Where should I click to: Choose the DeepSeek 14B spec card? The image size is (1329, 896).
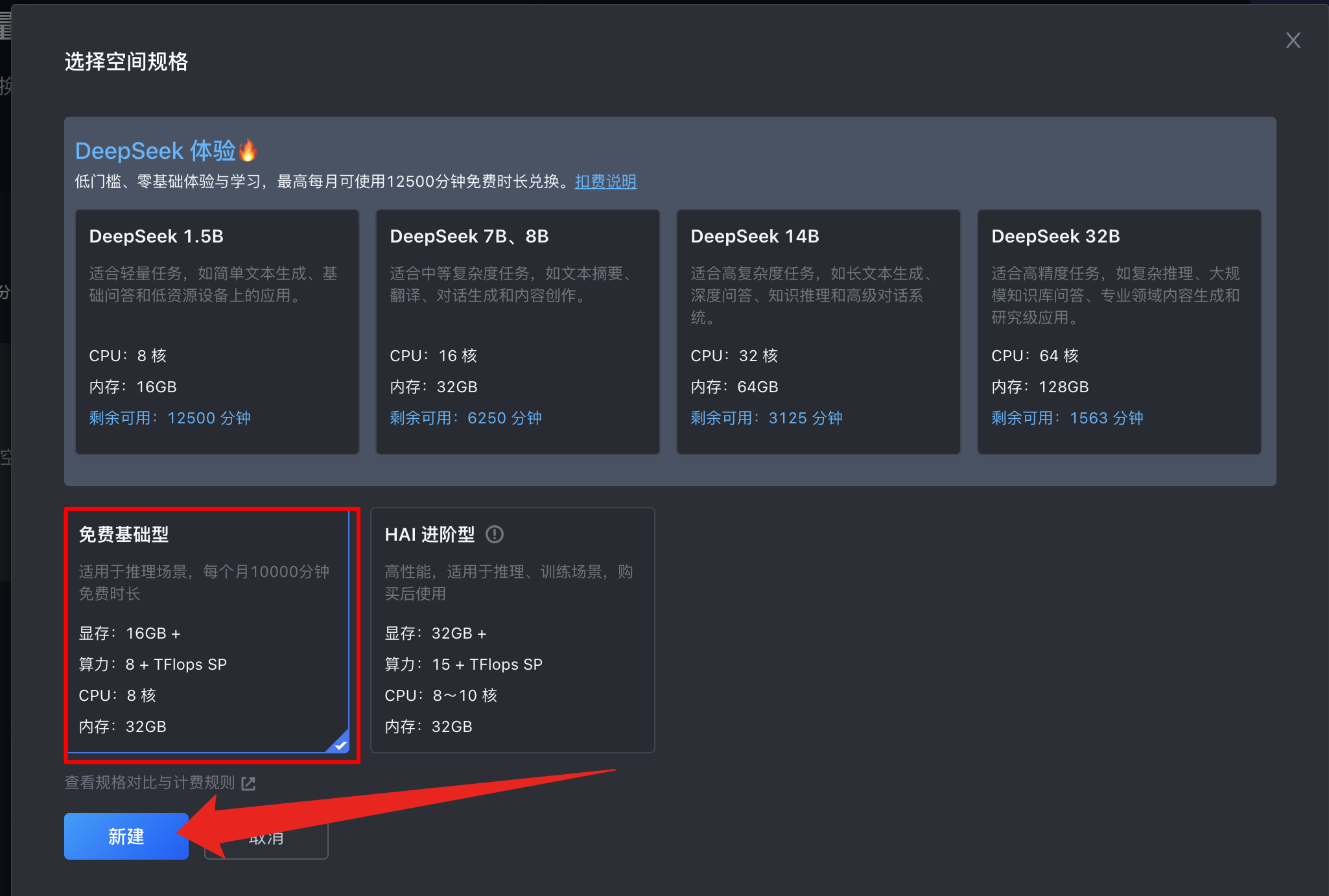pyautogui.click(x=818, y=331)
